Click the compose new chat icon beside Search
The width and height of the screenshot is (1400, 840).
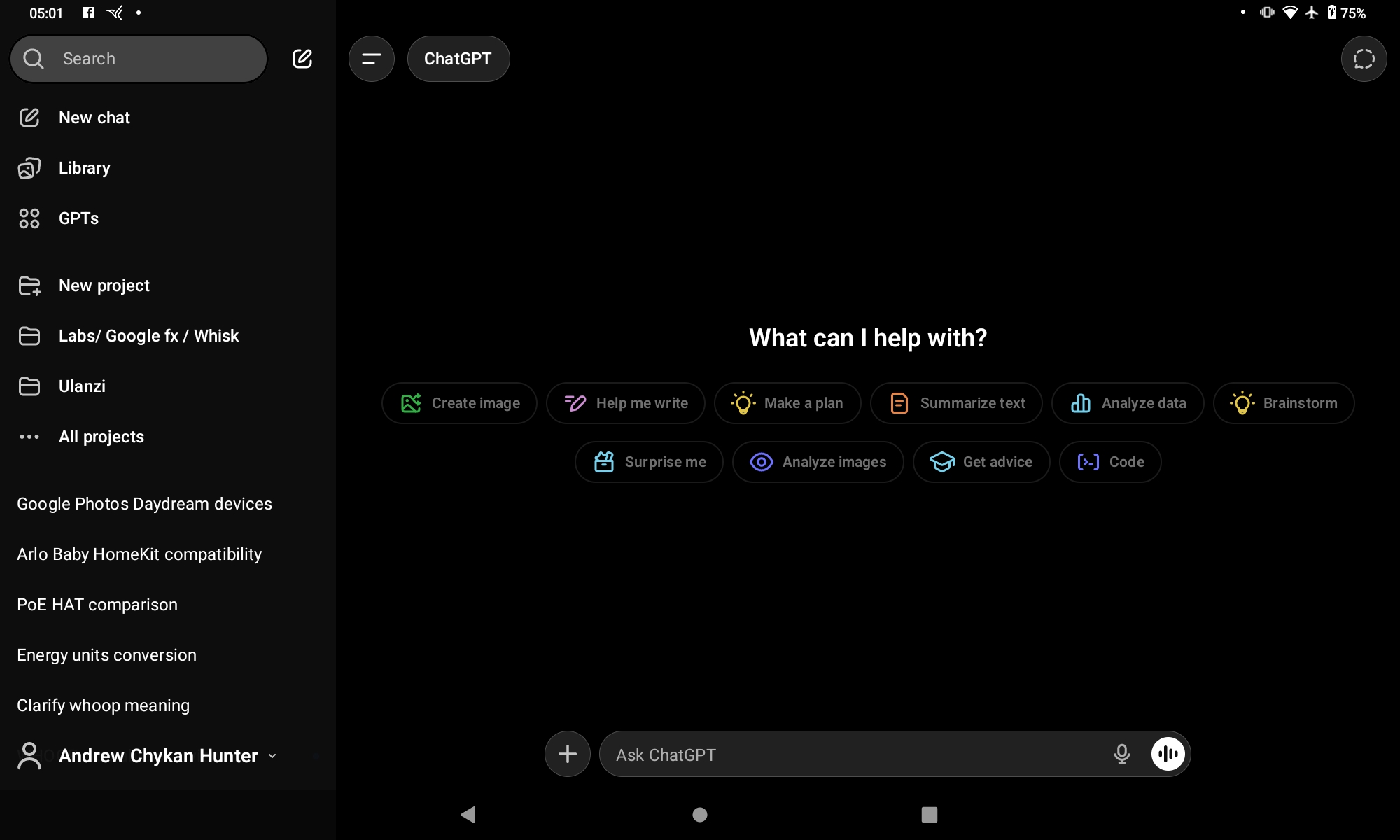point(302,59)
